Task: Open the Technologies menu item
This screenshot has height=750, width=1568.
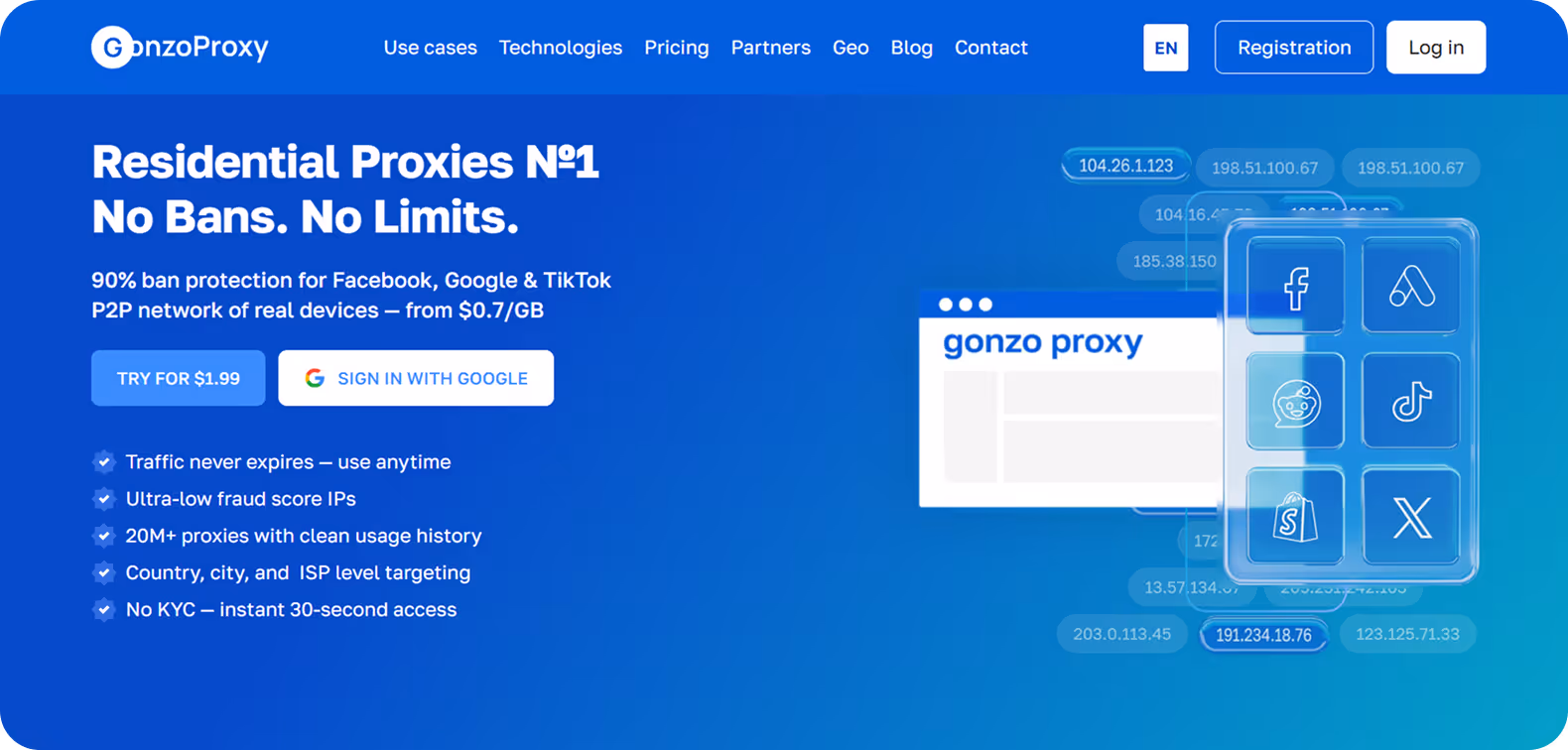Action: tap(560, 48)
